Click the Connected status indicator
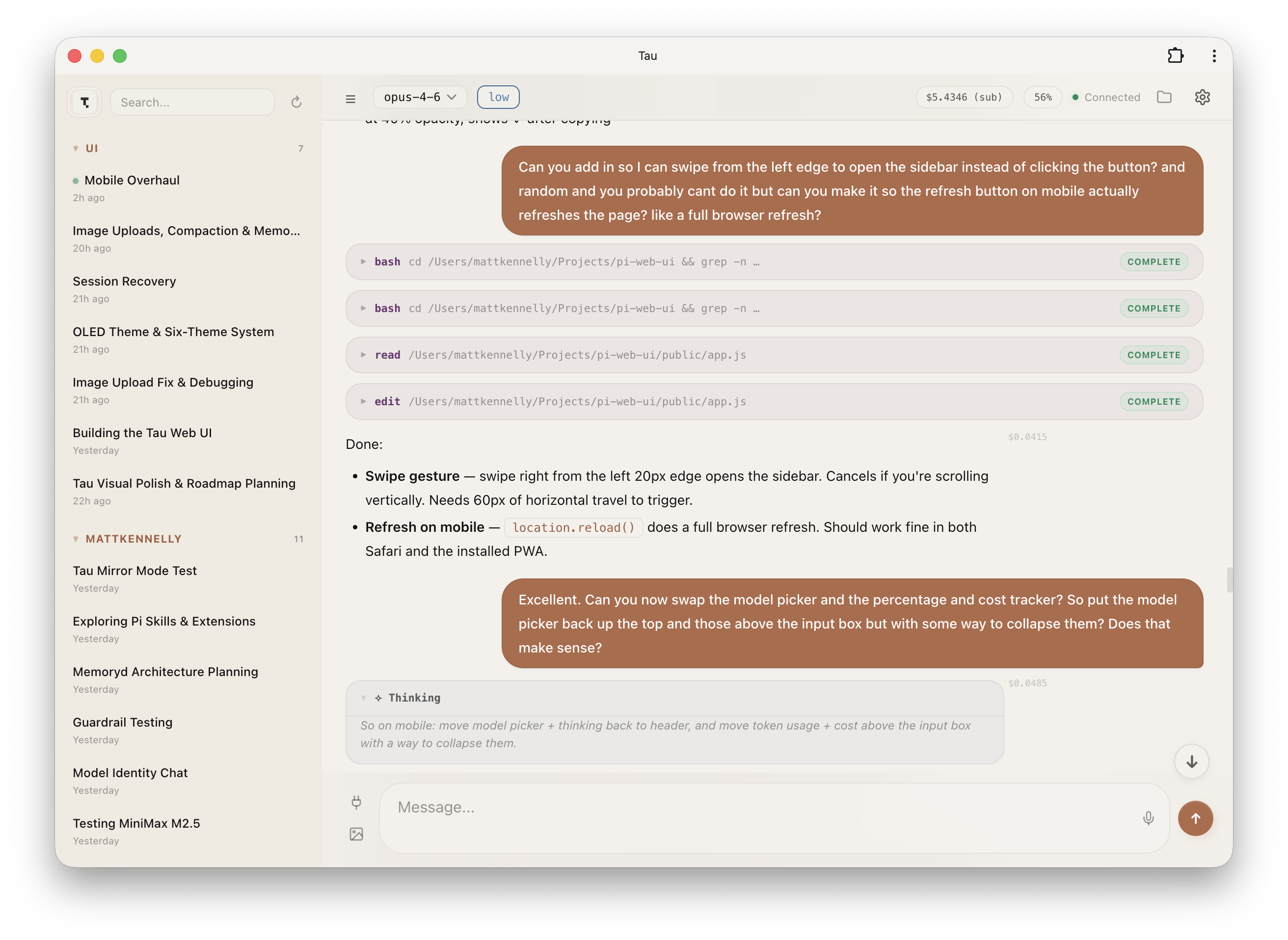1288x940 pixels. pos(1106,97)
